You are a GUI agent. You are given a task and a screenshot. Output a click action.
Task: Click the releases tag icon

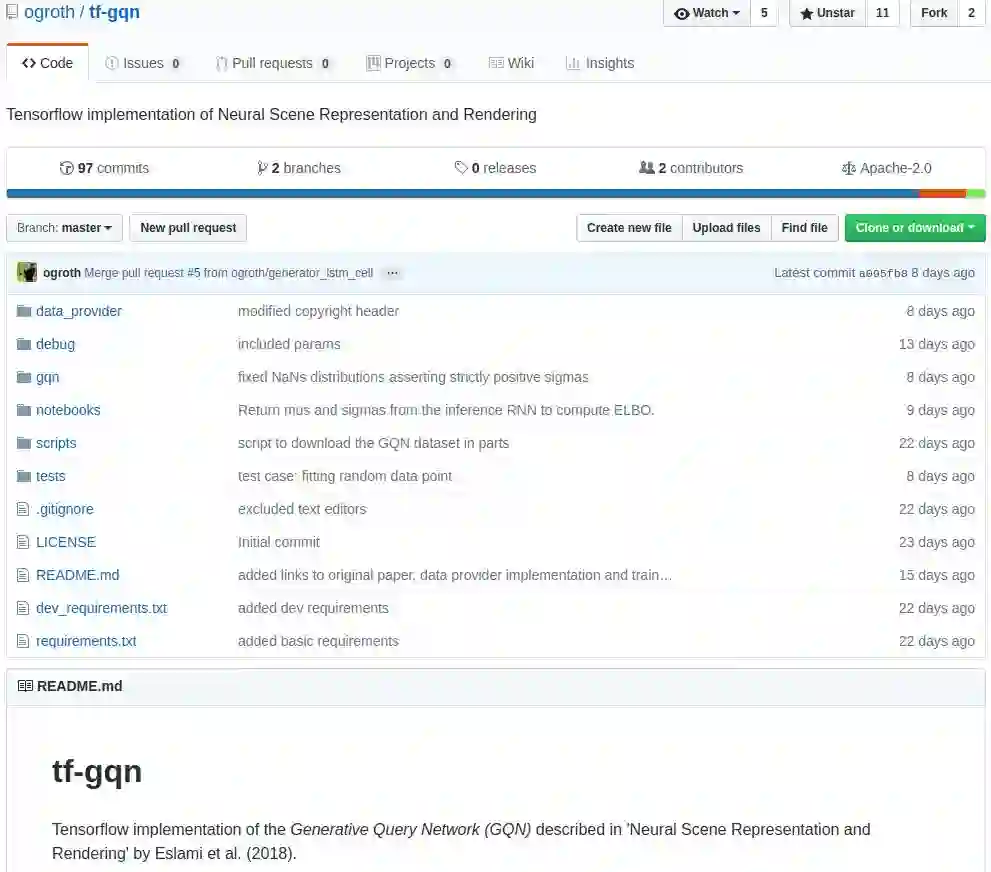(461, 167)
